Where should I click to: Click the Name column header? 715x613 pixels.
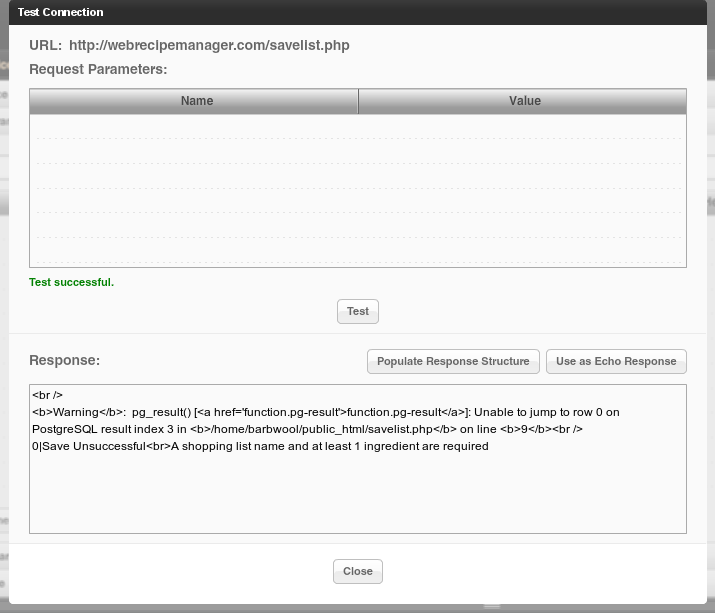pos(196,101)
